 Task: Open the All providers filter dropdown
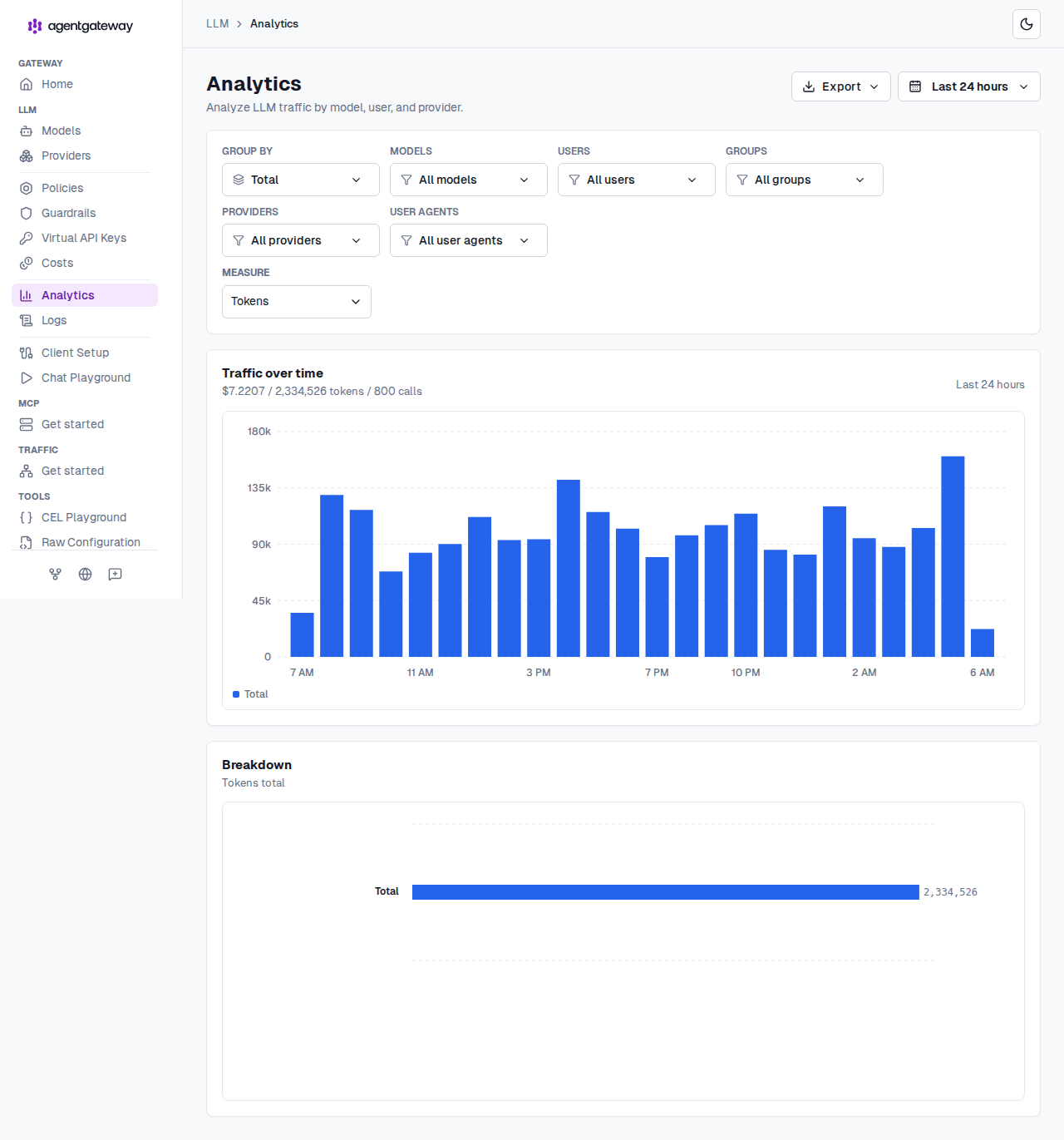coord(301,240)
